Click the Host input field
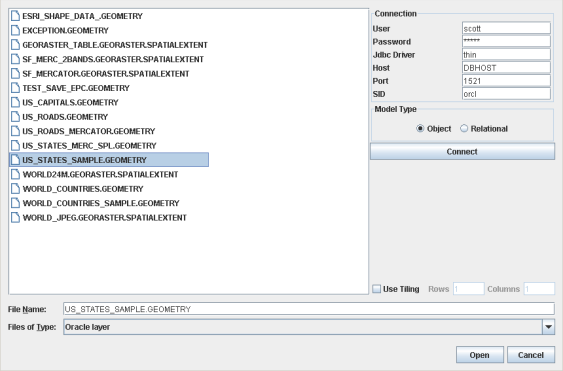The height and width of the screenshot is (371, 563). tap(506, 68)
